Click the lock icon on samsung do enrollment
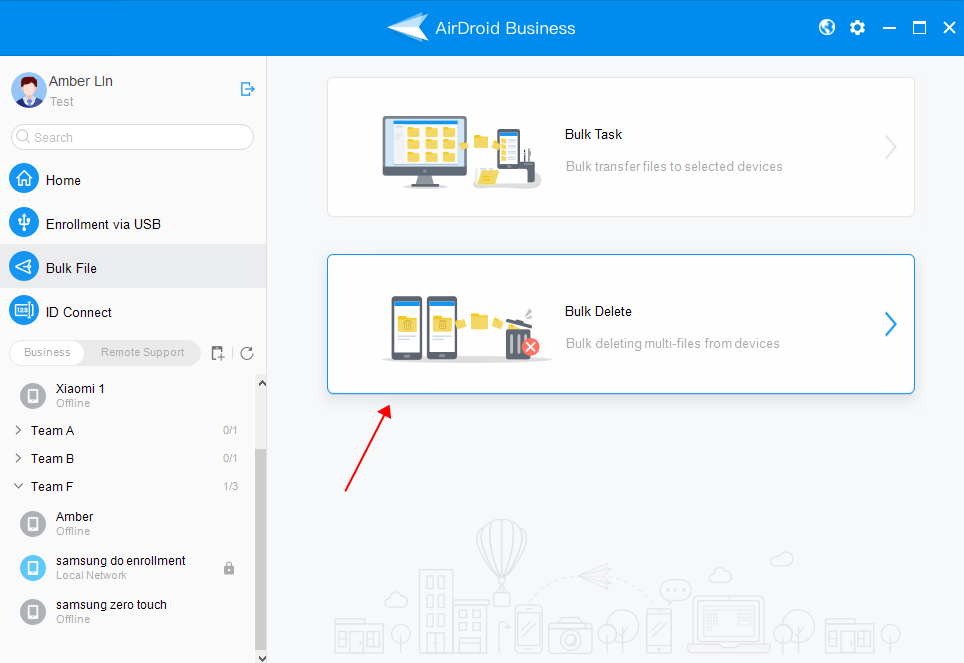The image size is (964, 663). (229, 568)
